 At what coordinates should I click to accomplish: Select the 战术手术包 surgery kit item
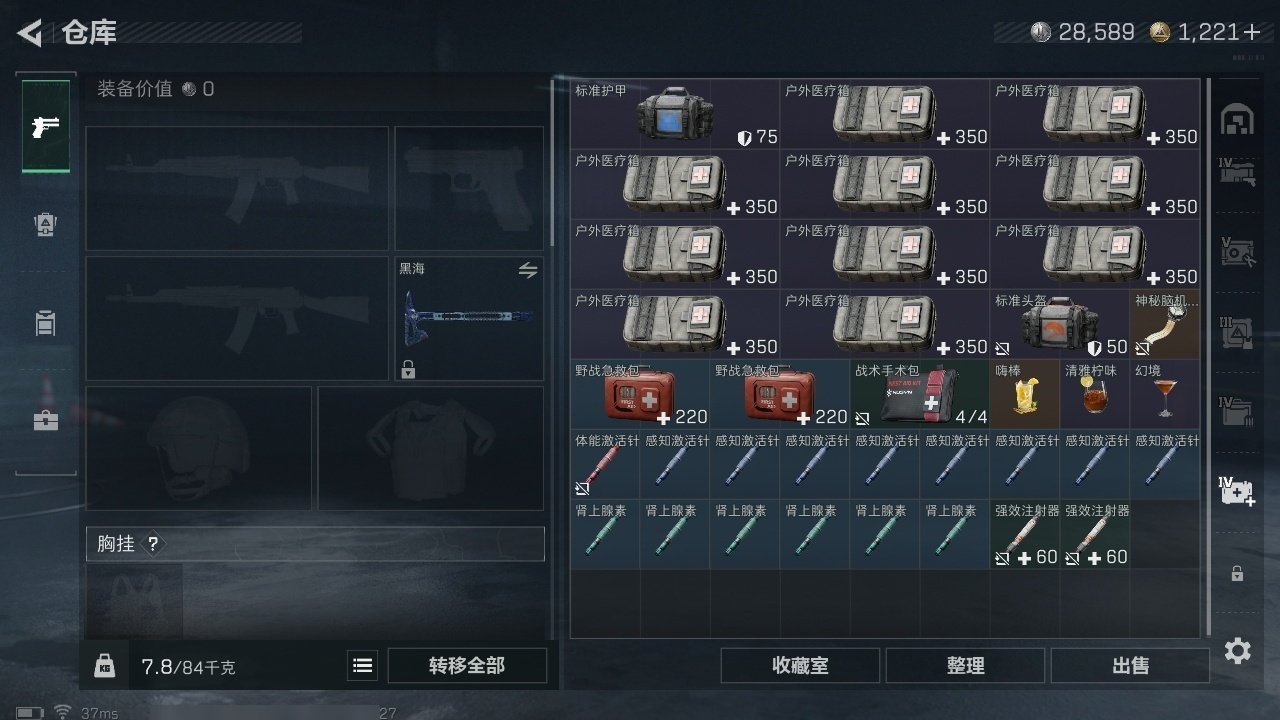pos(920,395)
